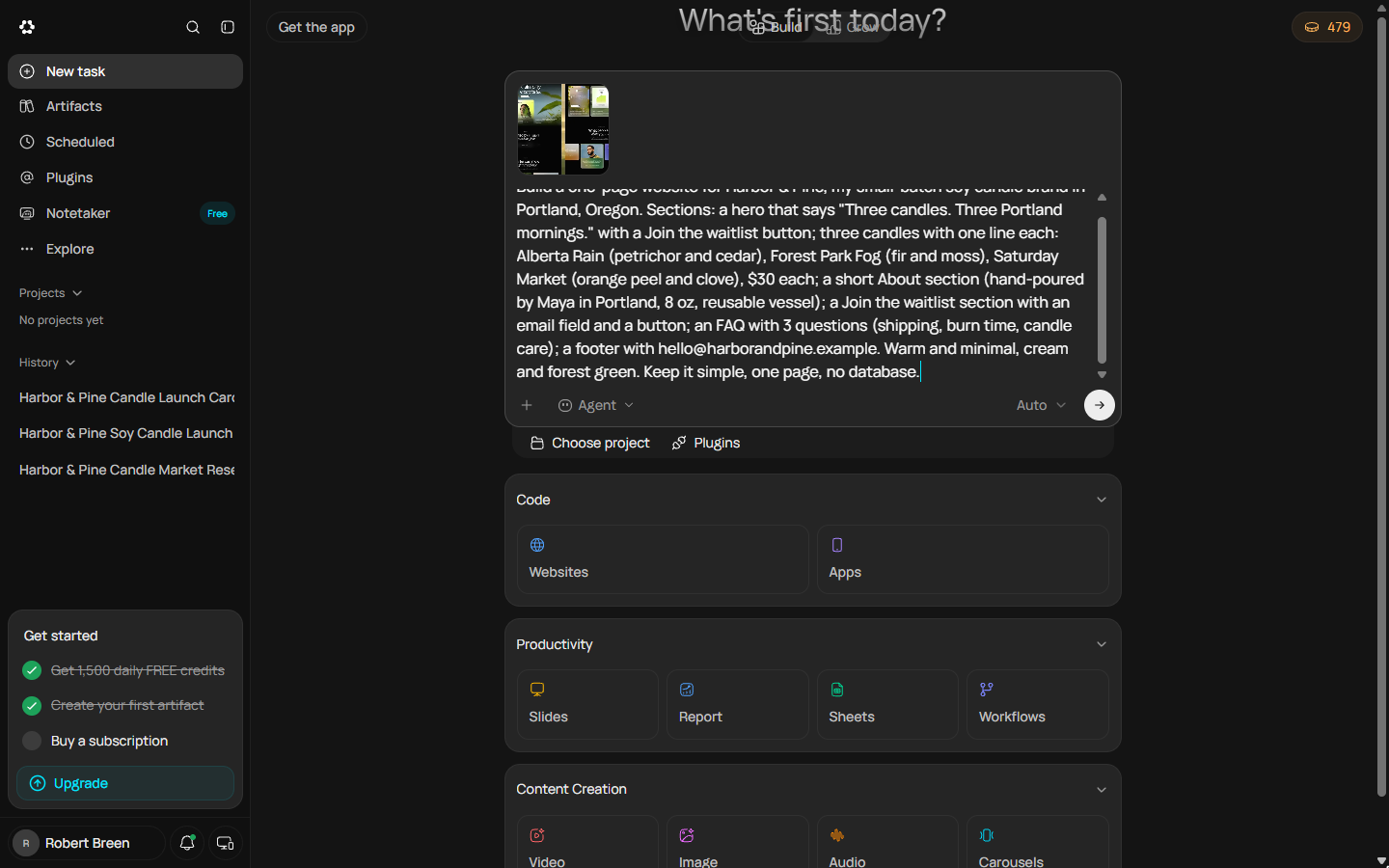1389x868 pixels.
Task: Click the app logo in the sidebar
Action: 27,27
